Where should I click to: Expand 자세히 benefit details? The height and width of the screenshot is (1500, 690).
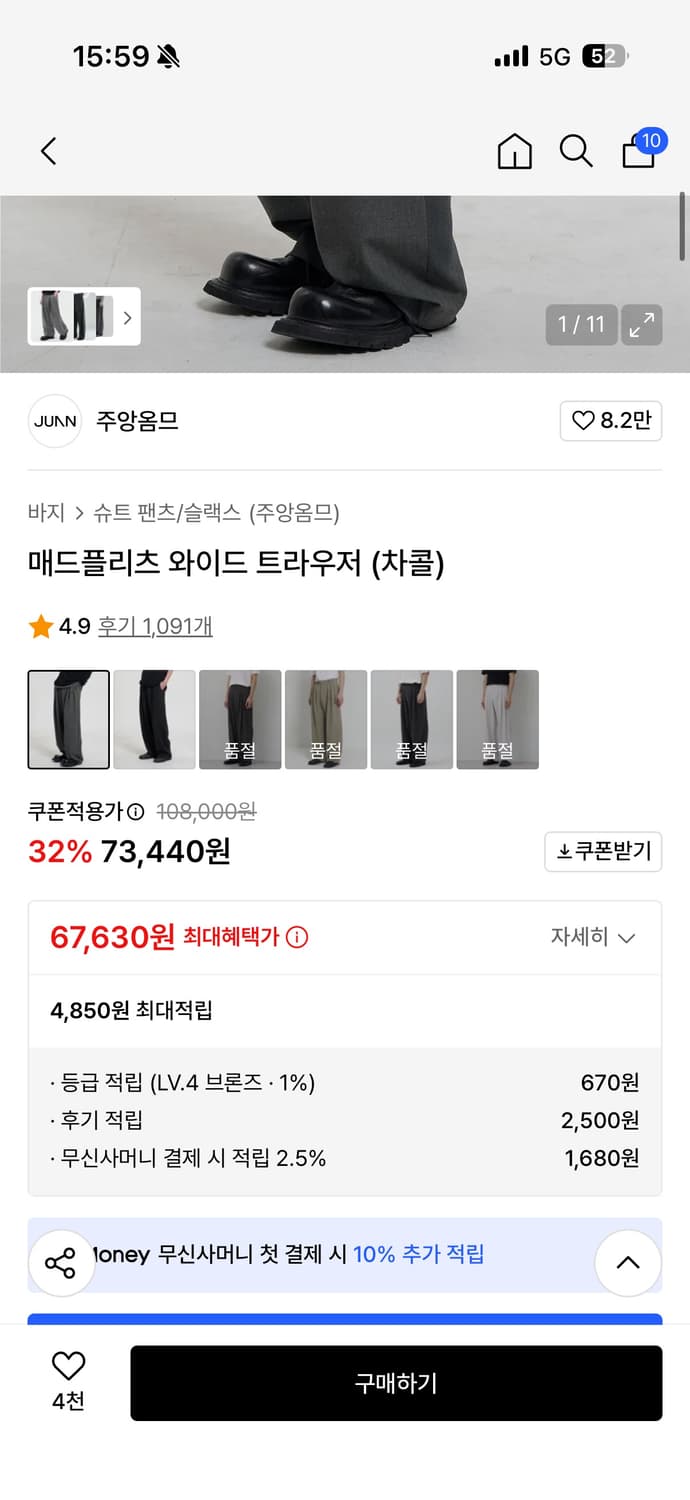tap(592, 937)
